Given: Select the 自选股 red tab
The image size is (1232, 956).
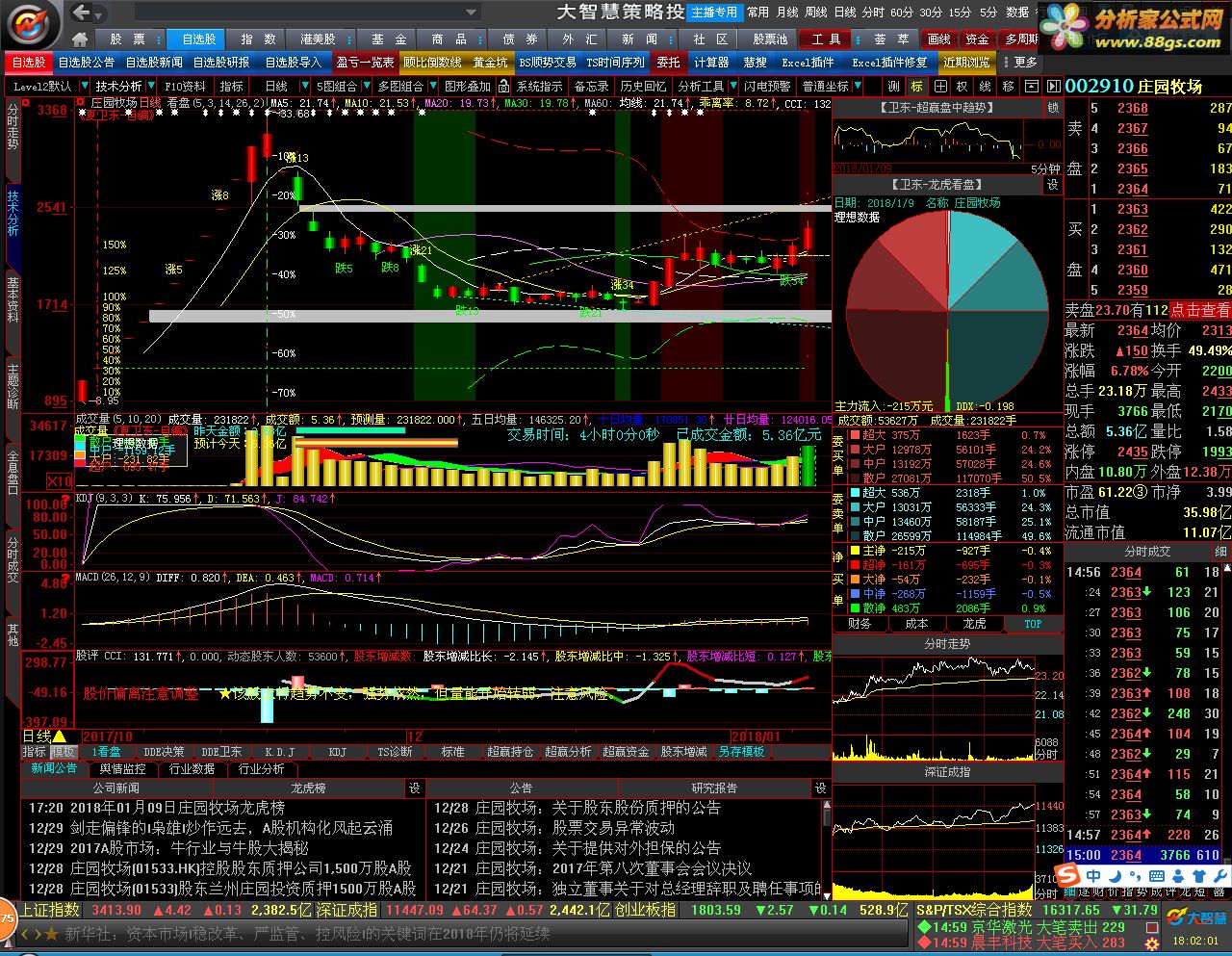Looking at the screenshot, I should (x=29, y=62).
